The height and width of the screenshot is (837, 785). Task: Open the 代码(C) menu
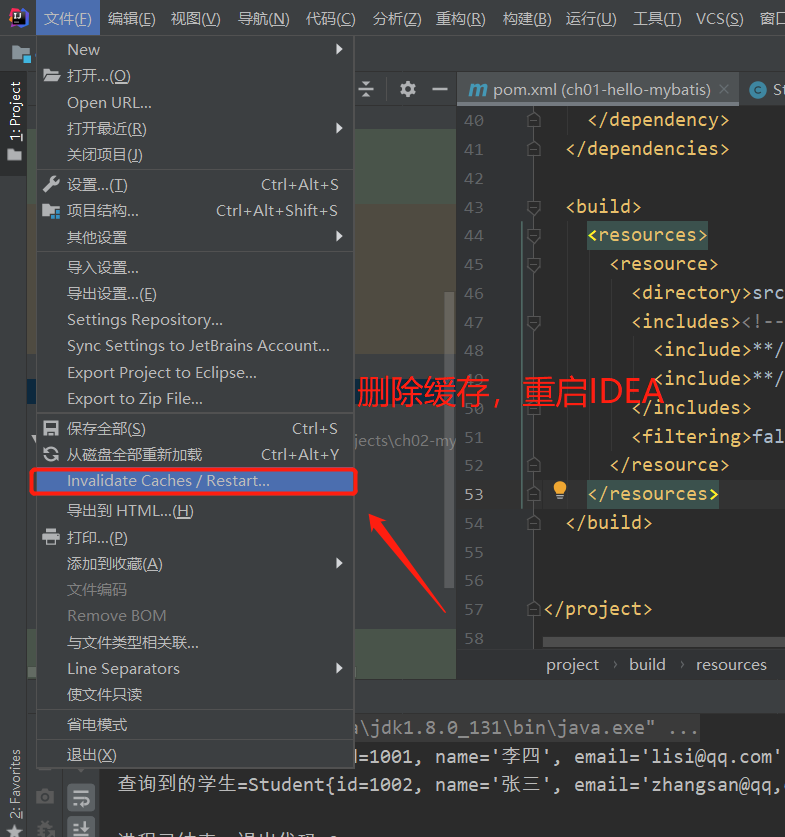point(330,19)
